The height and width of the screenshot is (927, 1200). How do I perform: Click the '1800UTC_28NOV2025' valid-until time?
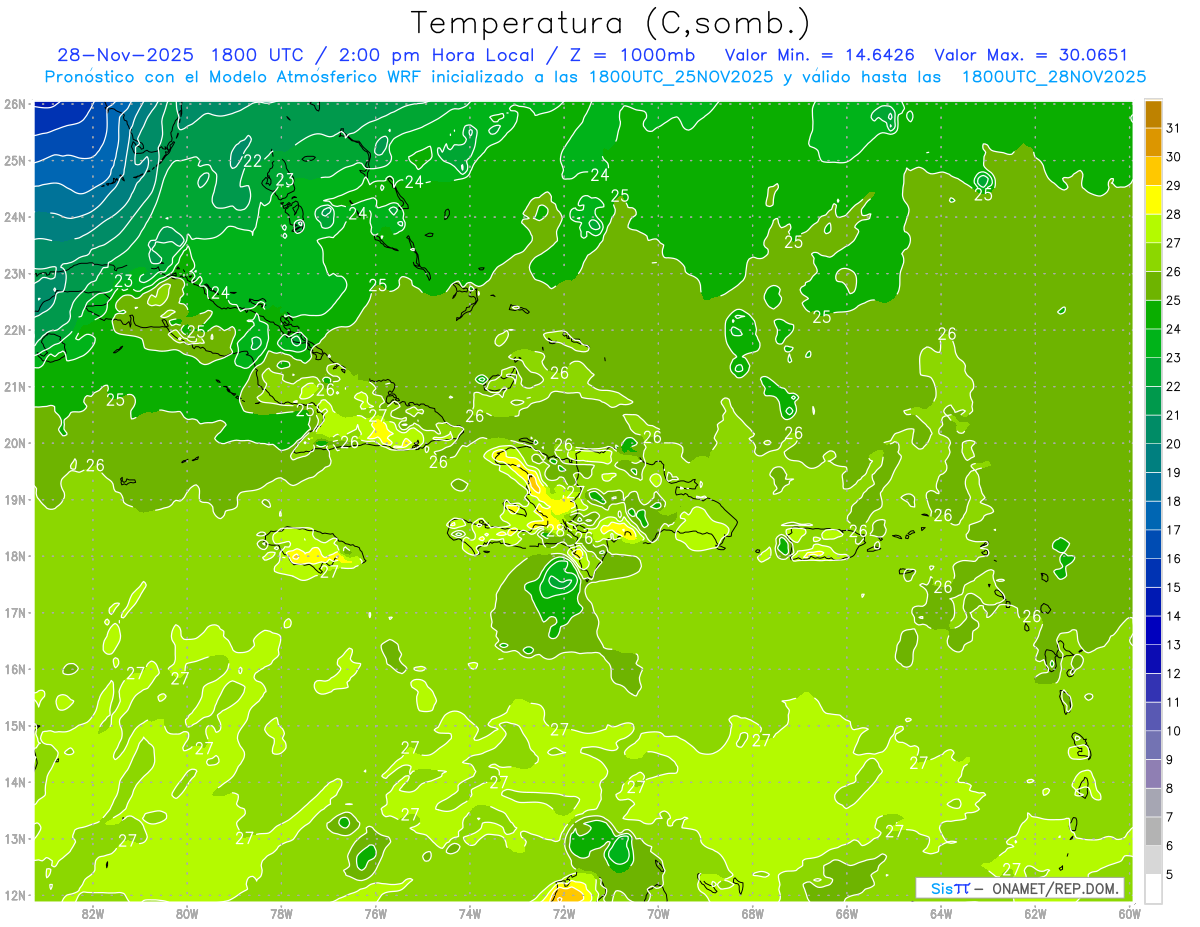[1053, 77]
